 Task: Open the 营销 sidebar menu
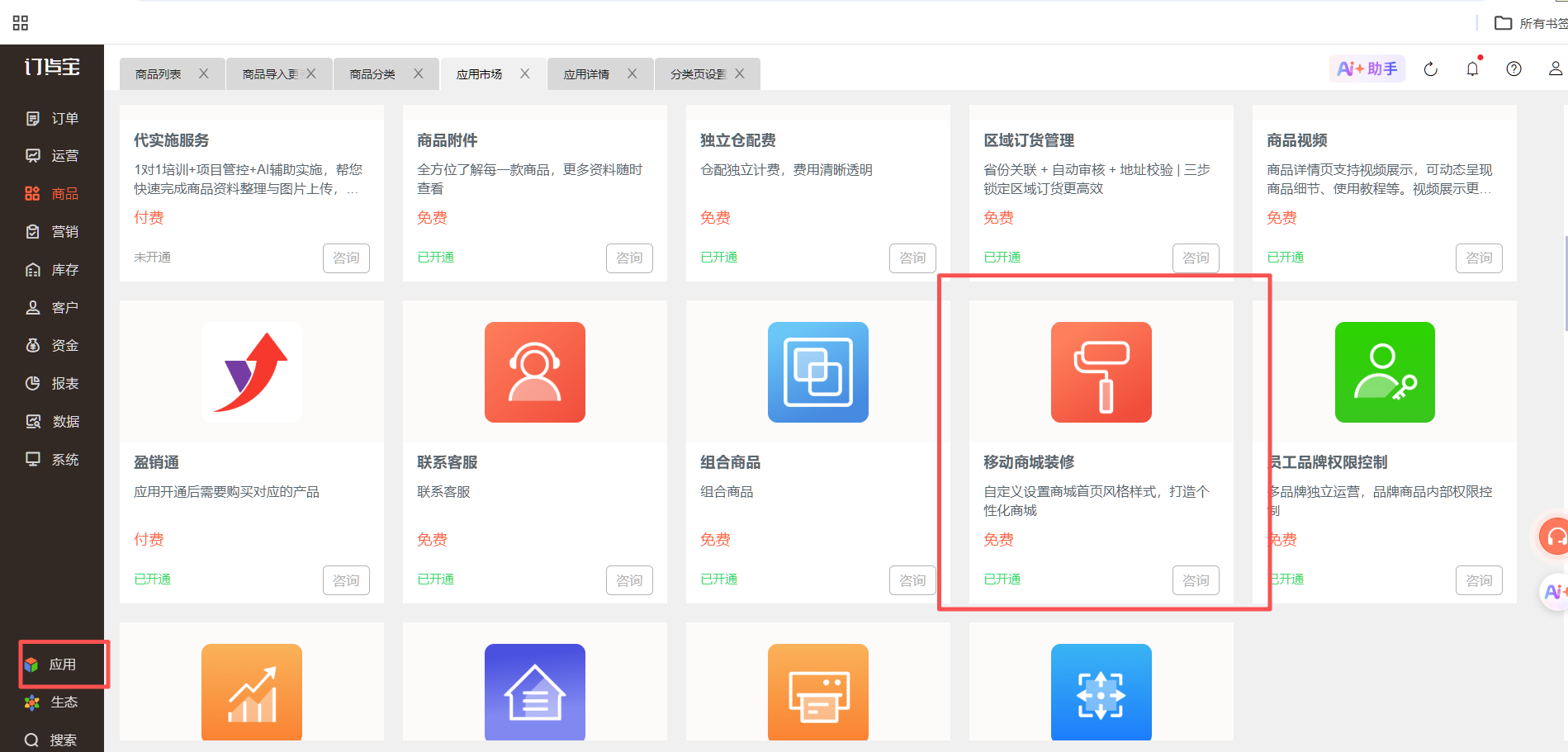tap(52, 232)
